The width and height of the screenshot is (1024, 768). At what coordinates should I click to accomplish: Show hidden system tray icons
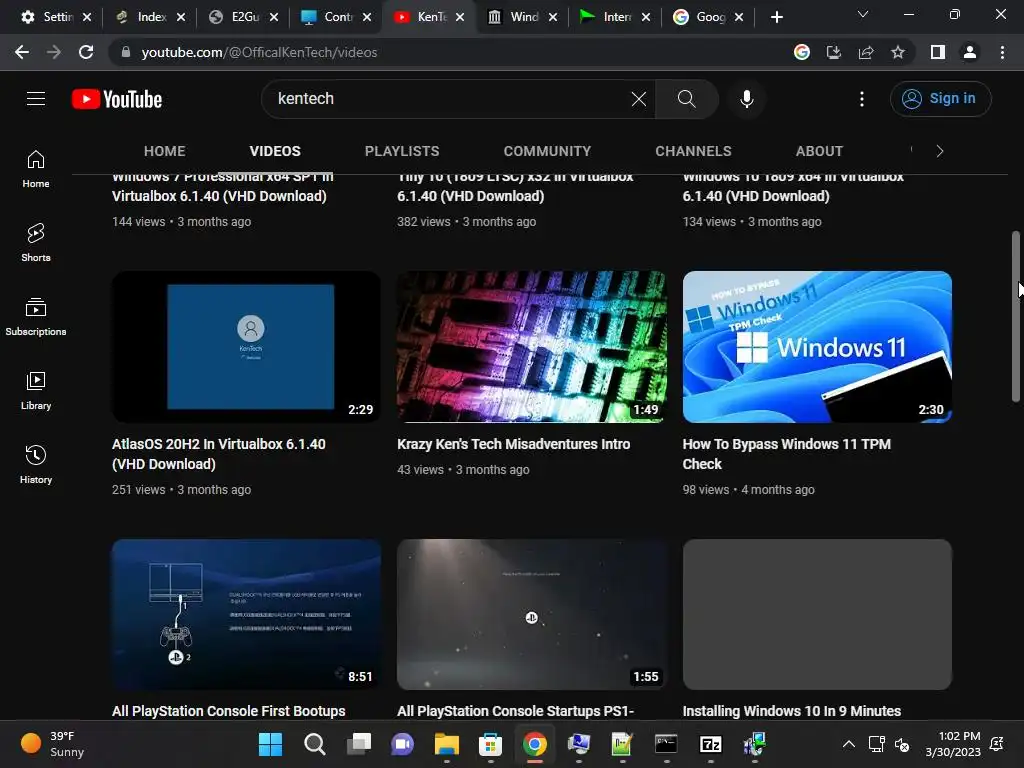click(848, 744)
